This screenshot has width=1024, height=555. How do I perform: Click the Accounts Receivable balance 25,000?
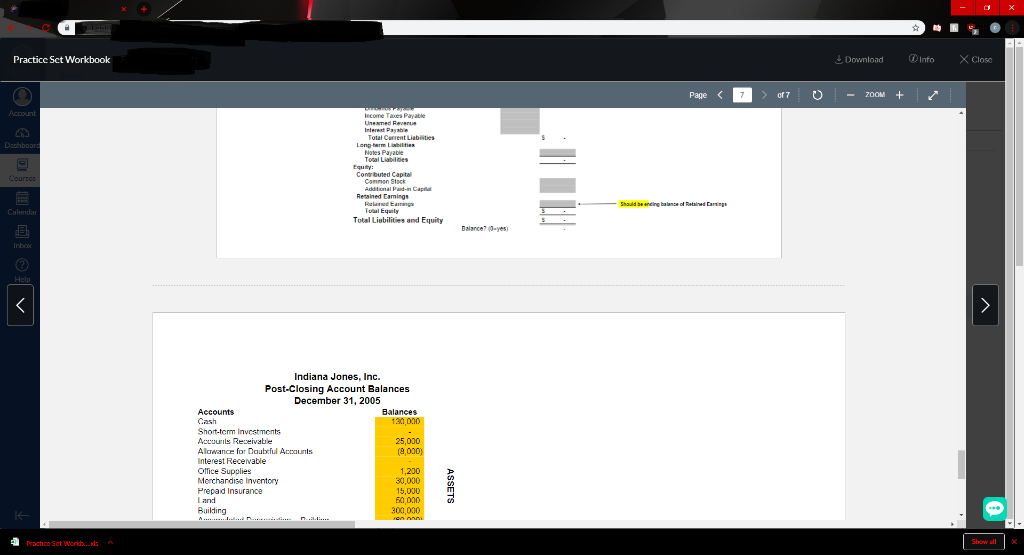pyautogui.click(x=400, y=441)
